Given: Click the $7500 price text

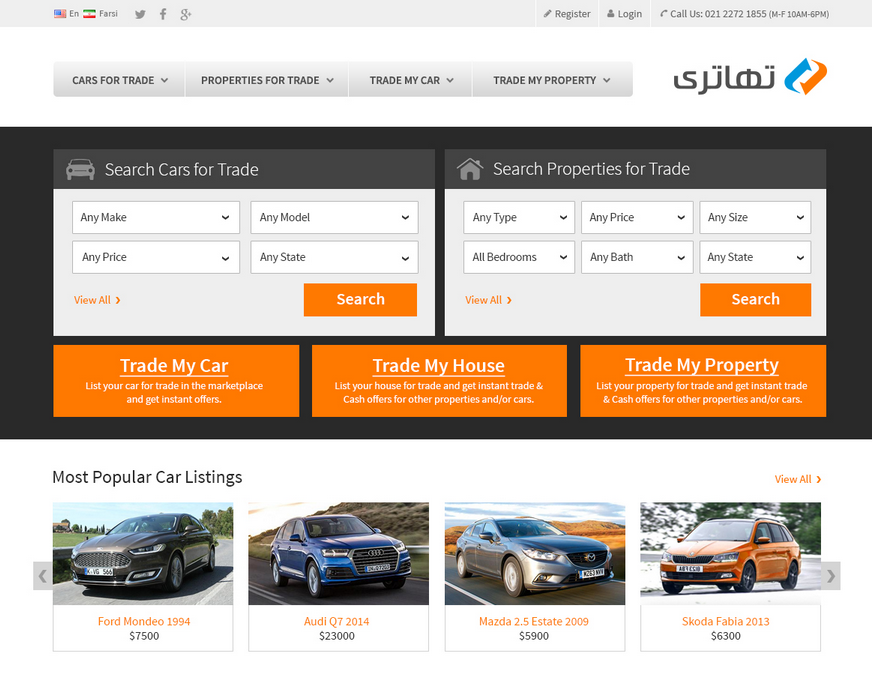Looking at the screenshot, I should point(144,636).
